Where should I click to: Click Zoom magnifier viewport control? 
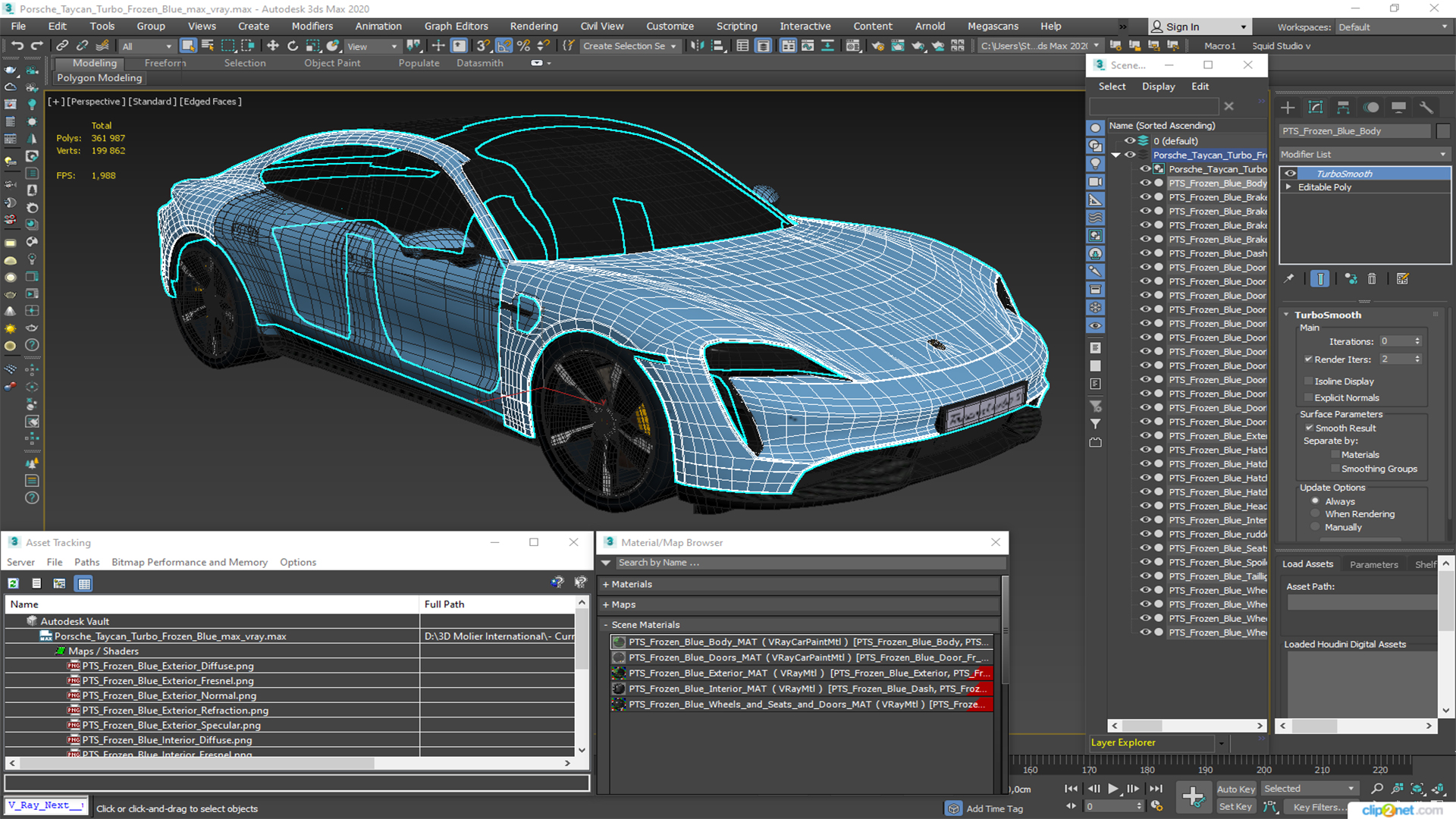click(1377, 789)
